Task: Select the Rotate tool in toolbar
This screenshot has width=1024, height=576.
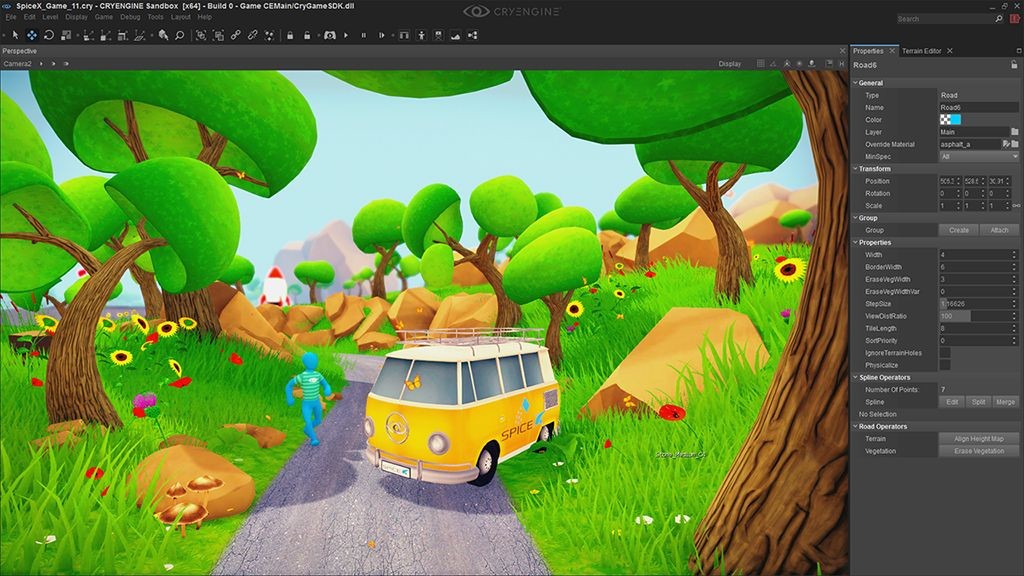Action: click(x=48, y=35)
